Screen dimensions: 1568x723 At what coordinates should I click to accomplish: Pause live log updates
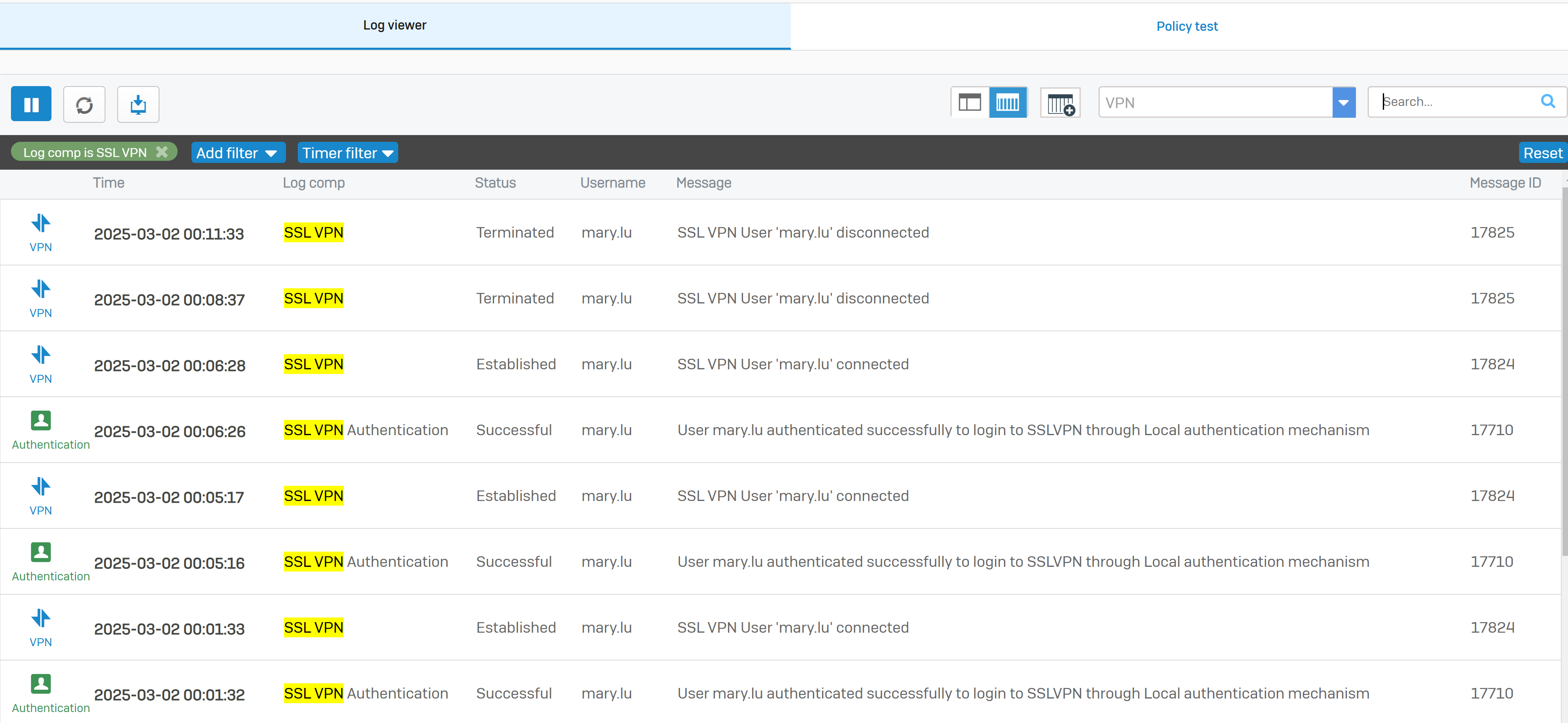tap(31, 104)
